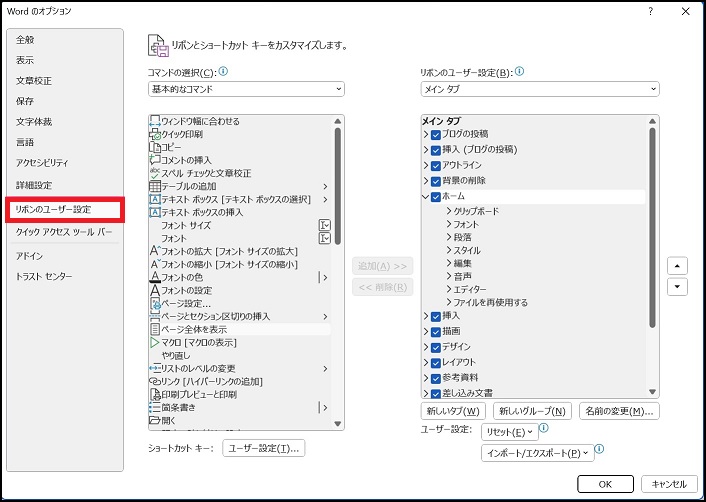Click info icon next to リボンのユーザー設定 label
This screenshot has height=502, width=706.
519,72
